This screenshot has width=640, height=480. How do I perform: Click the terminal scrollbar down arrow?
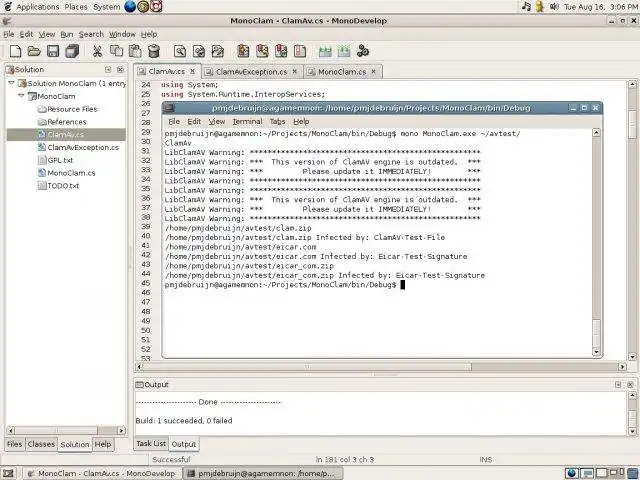596,352
